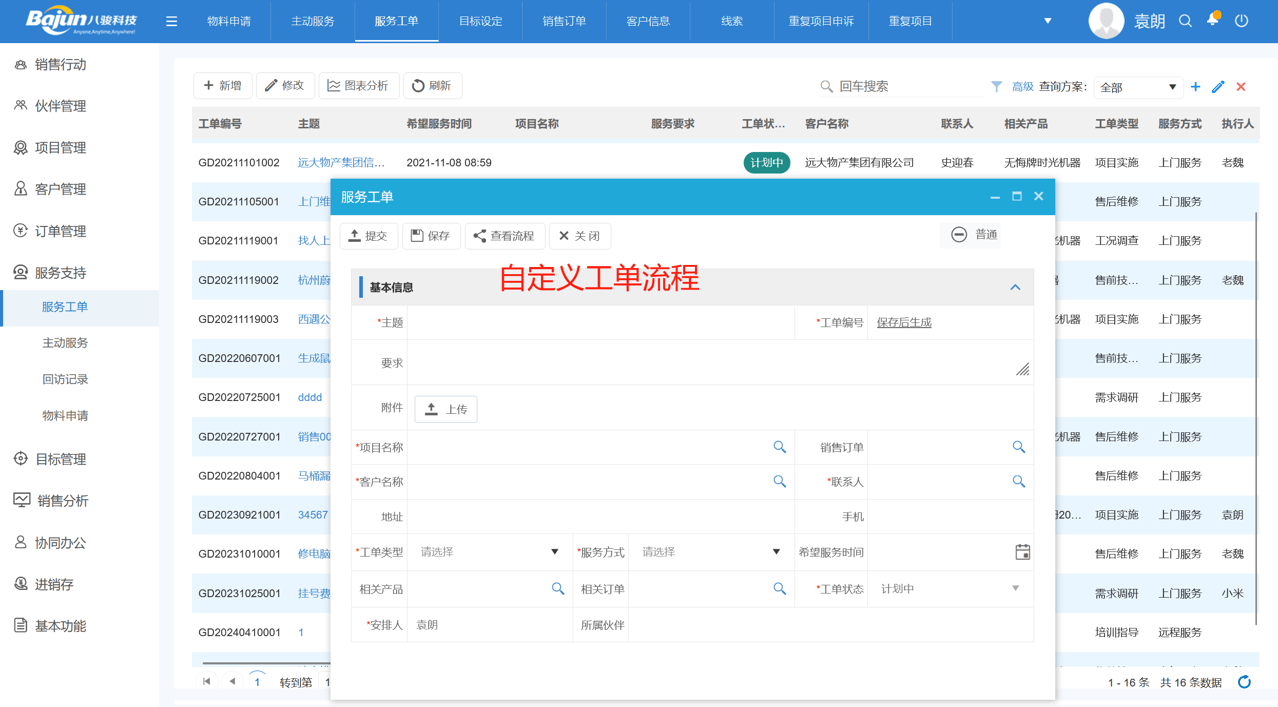Click into the 主题 input field

click(x=600, y=323)
